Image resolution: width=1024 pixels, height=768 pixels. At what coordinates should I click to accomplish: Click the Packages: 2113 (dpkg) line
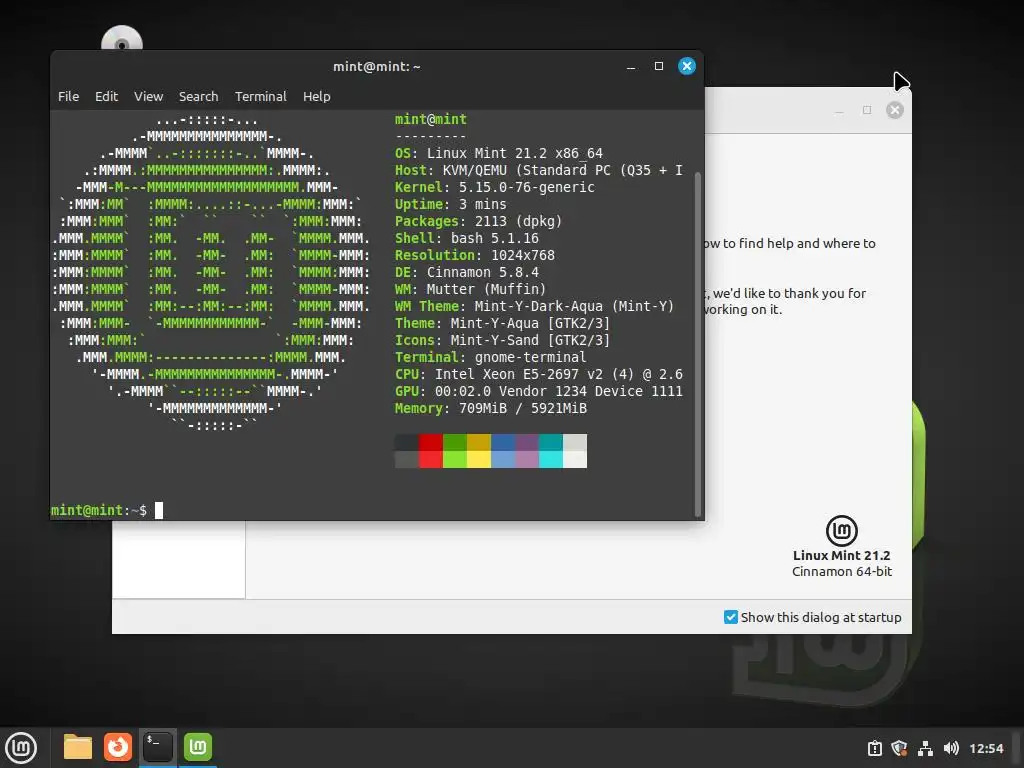(478, 221)
